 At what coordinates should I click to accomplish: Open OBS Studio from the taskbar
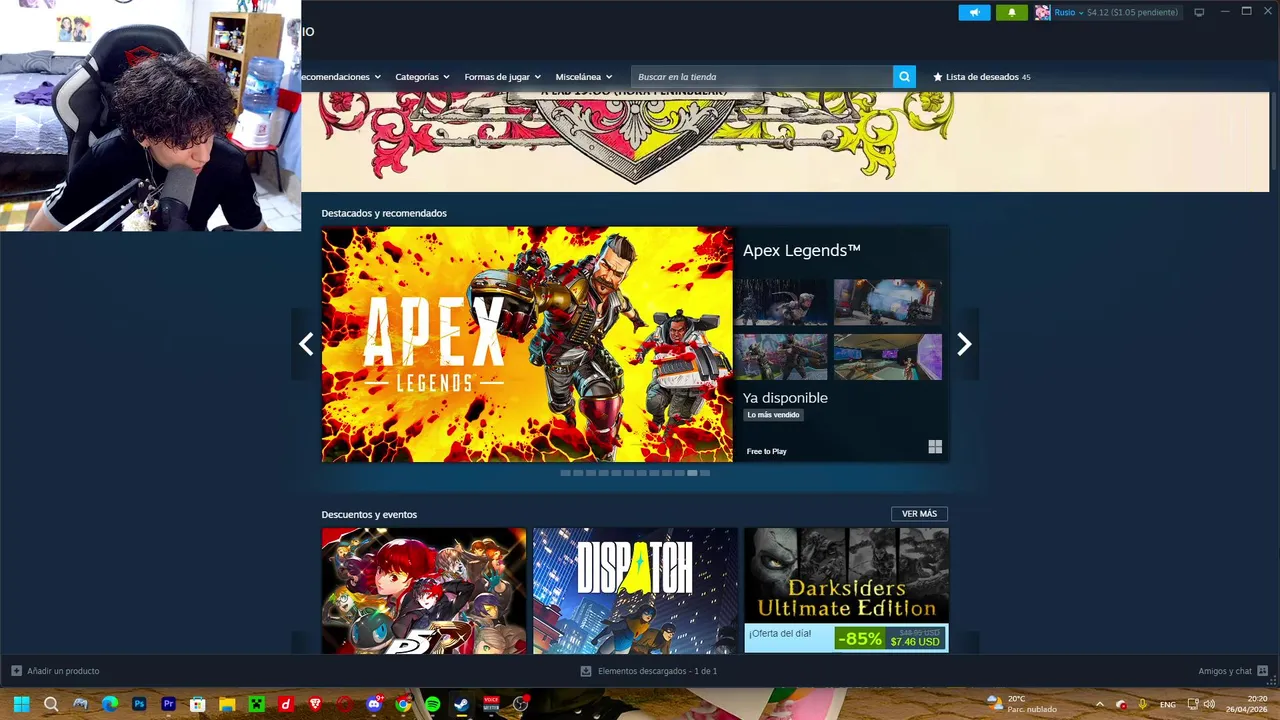(520, 704)
